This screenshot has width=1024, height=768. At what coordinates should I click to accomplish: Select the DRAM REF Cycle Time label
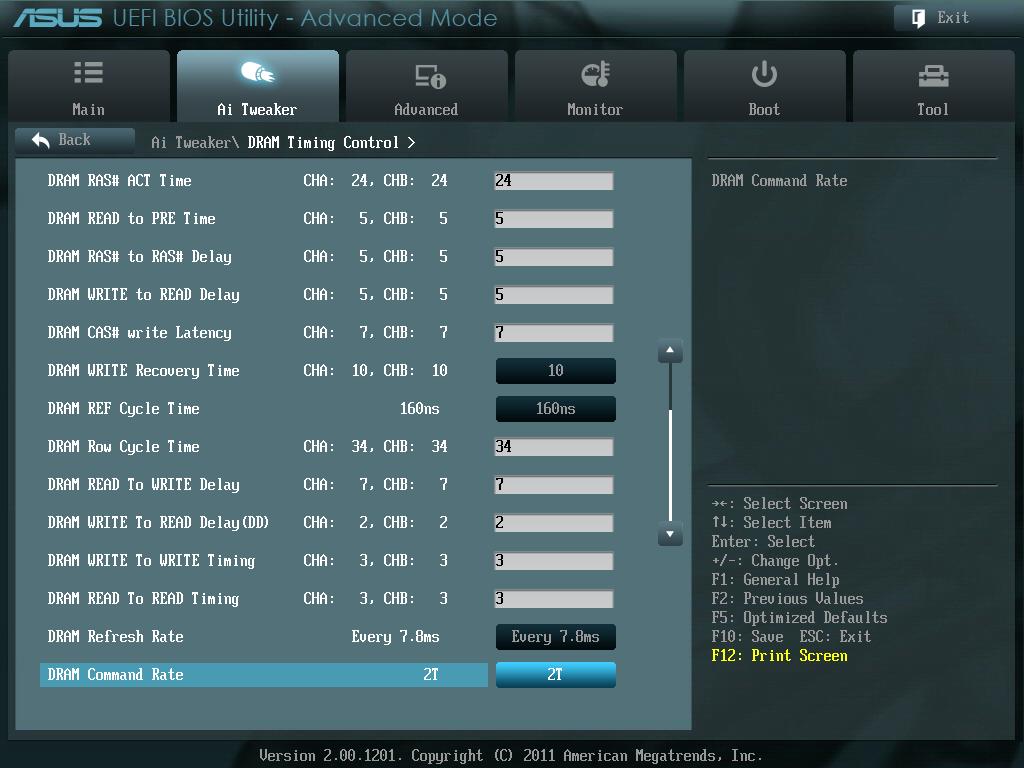click(123, 409)
